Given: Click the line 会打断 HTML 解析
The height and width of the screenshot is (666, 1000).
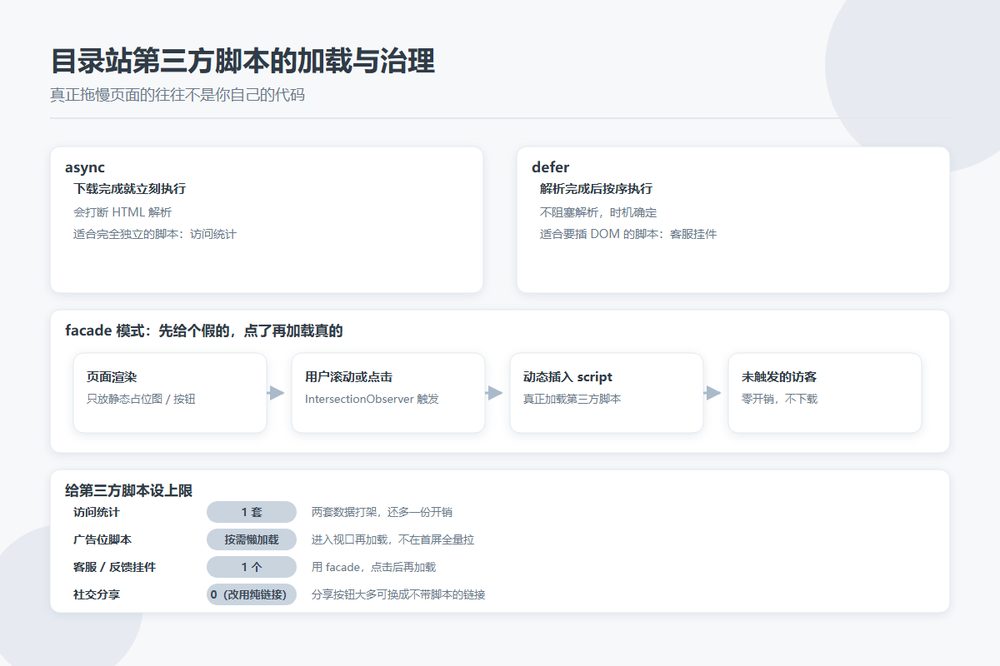Looking at the screenshot, I should click(x=122, y=212).
